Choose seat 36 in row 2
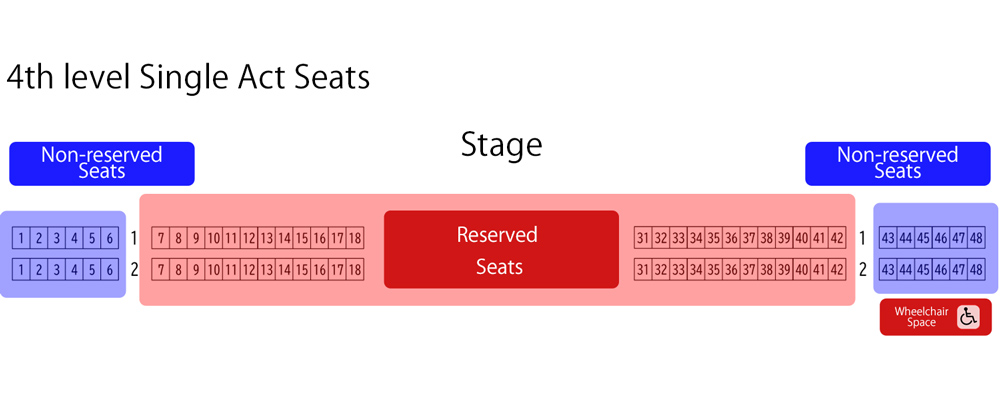The image size is (1000, 393). pyautogui.click(x=731, y=270)
